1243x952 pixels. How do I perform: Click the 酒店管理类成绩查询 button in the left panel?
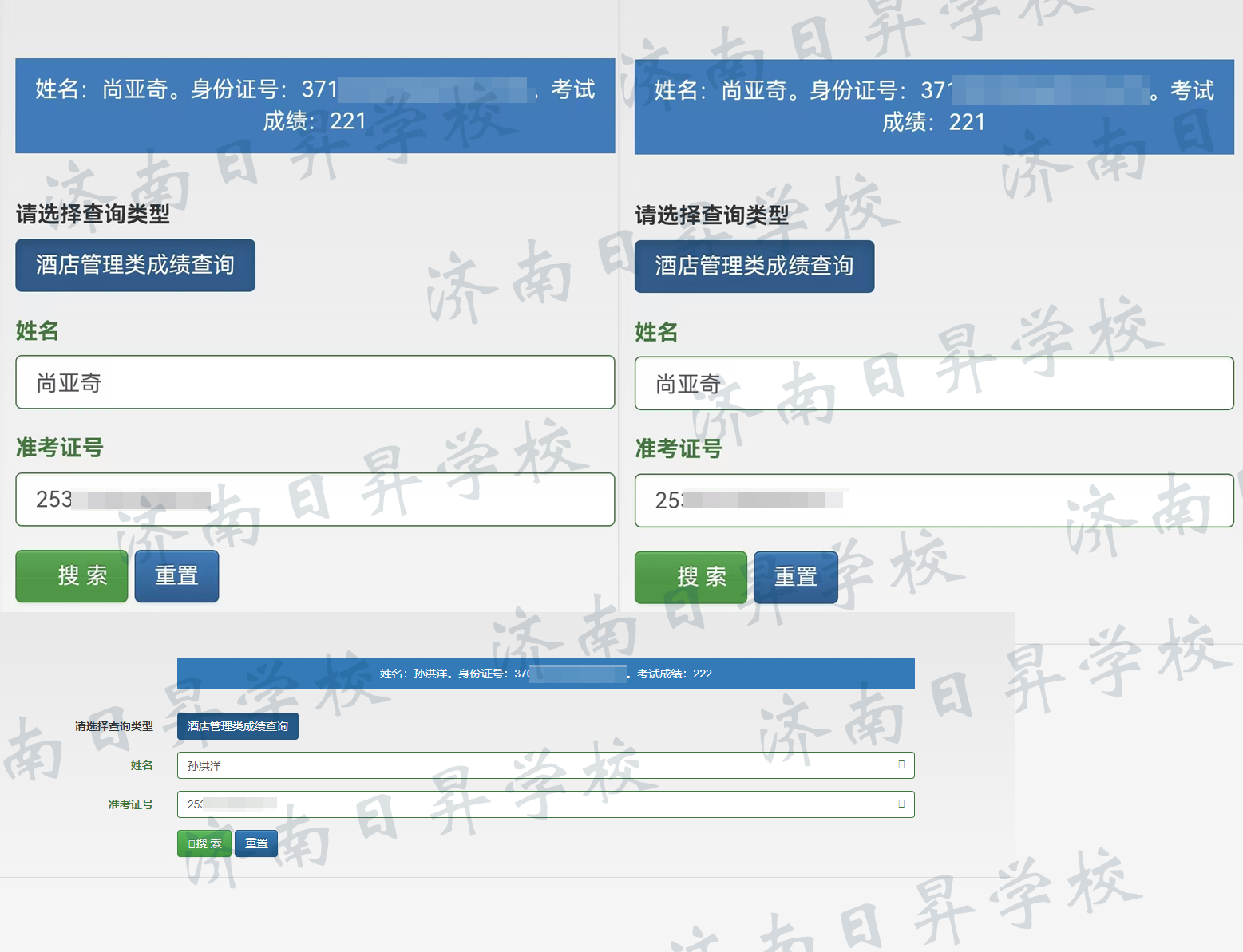pyautogui.click(x=135, y=265)
